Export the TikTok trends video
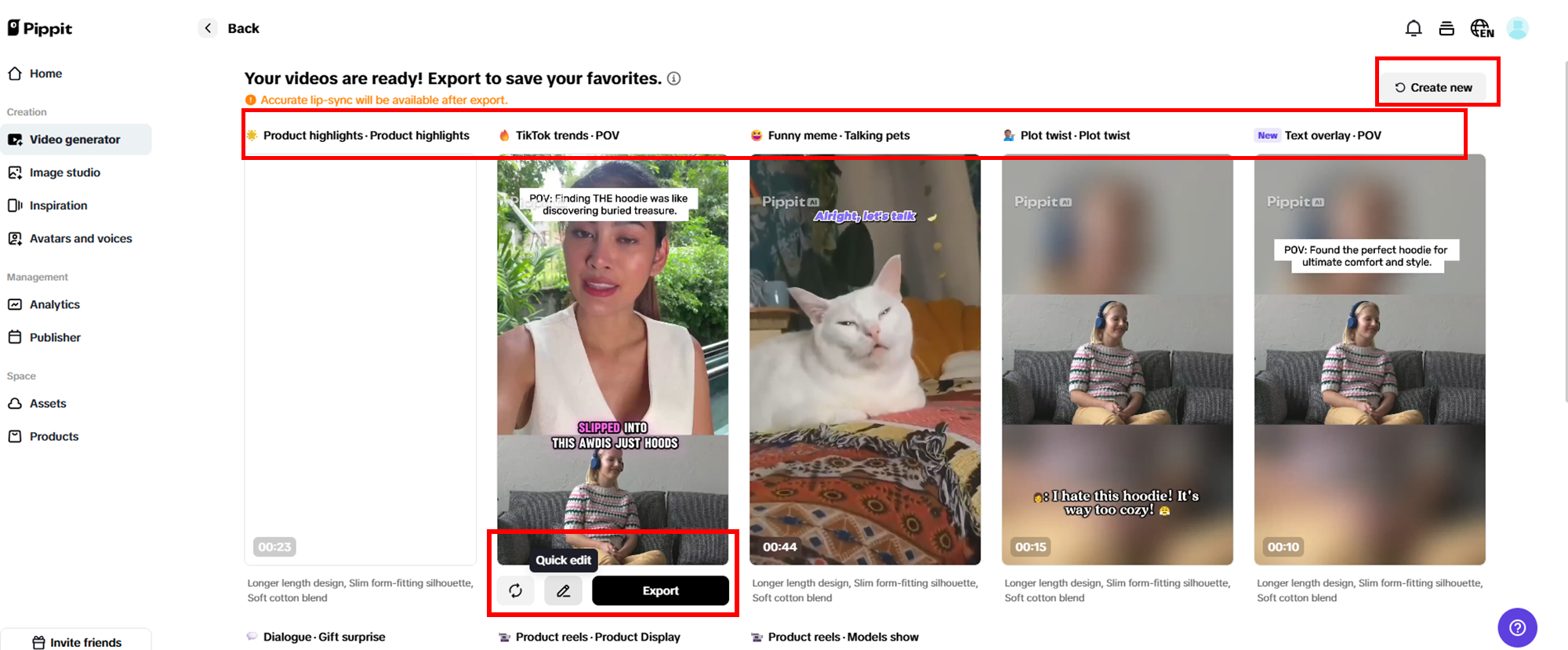1568x650 pixels. (660, 590)
